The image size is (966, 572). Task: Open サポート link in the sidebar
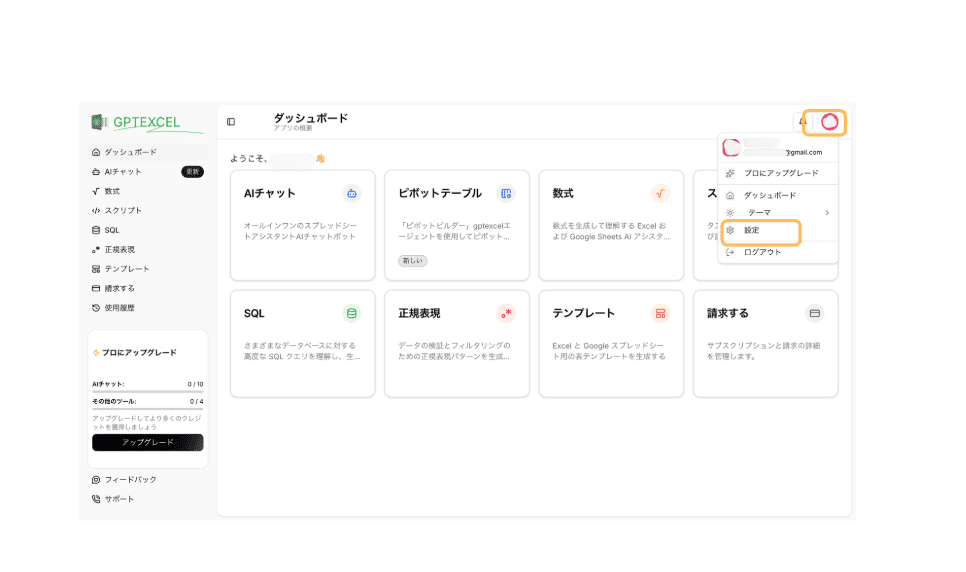coord(119,499)
